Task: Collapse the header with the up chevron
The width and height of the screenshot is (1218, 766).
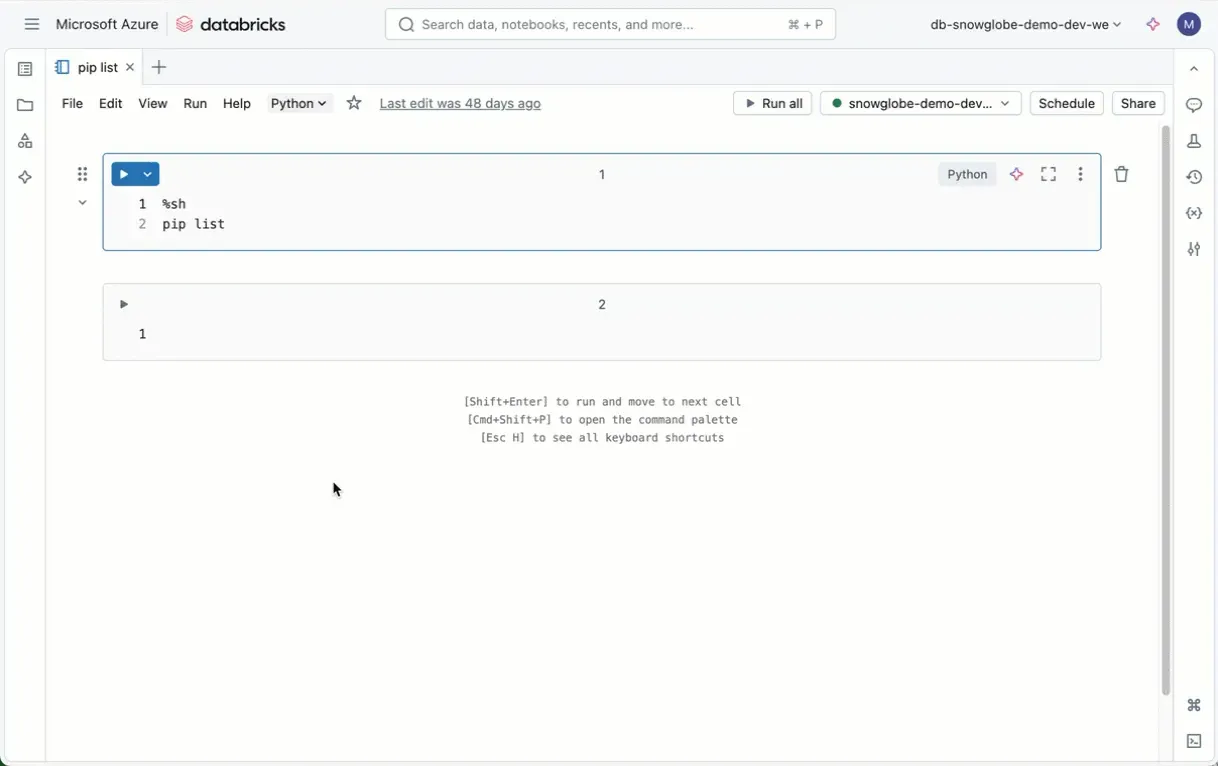Action: click(x=1194, y=69)
